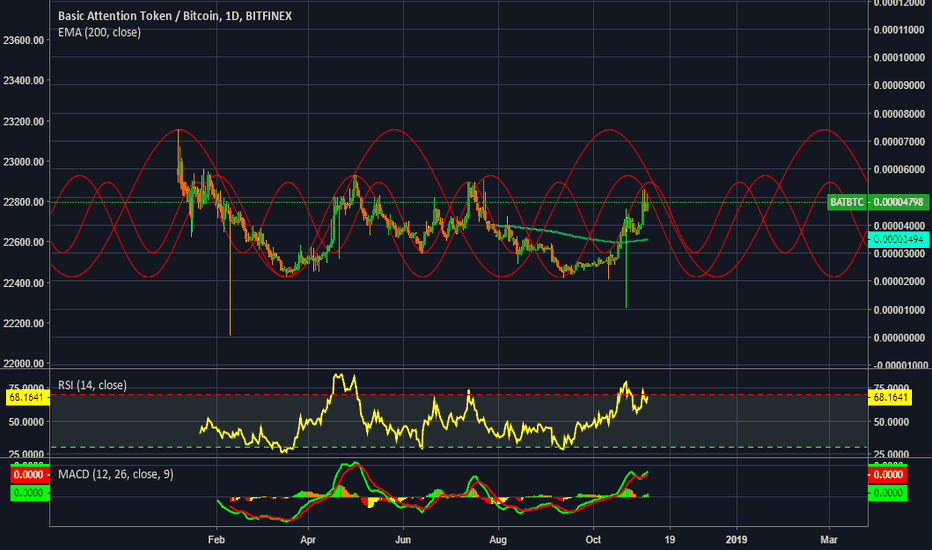932x550 pixels.
Task: Click the cyan 0.00003494 EMA value label
Action: click(x=898, y=240)
